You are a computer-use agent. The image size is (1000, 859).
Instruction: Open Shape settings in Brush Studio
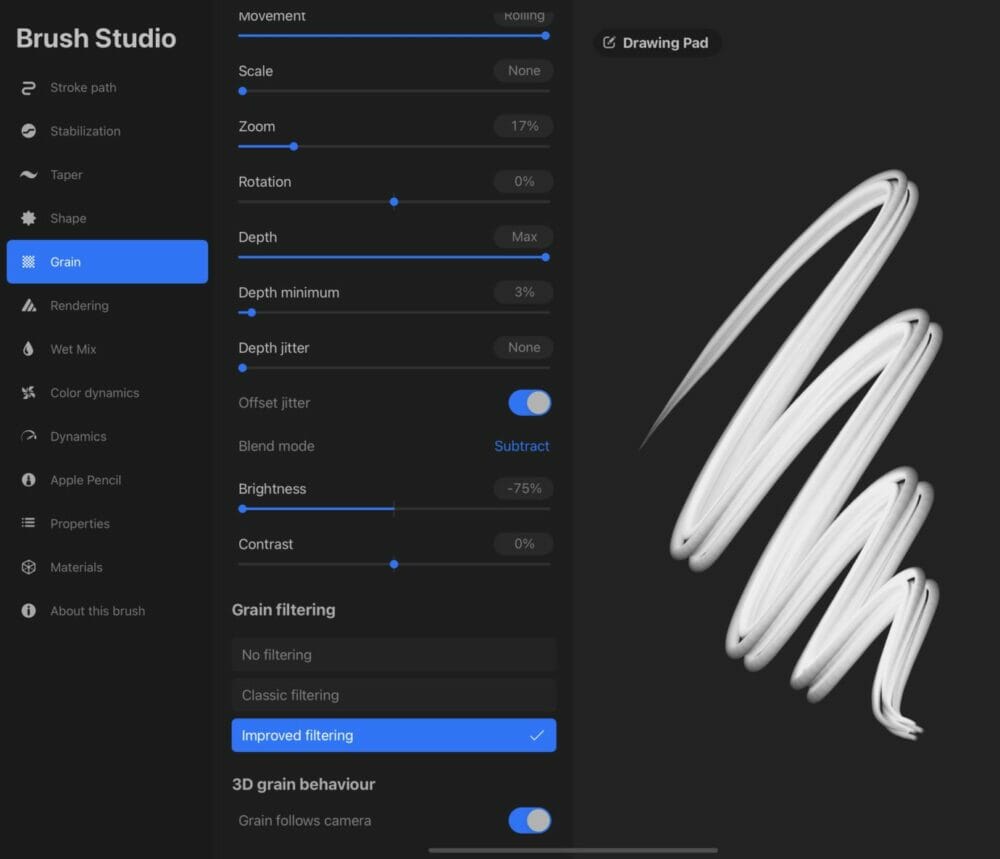(69, 218)
